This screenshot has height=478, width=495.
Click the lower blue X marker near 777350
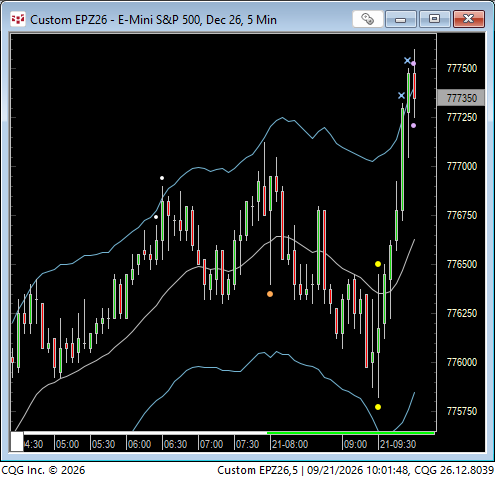tap(401, 96)
